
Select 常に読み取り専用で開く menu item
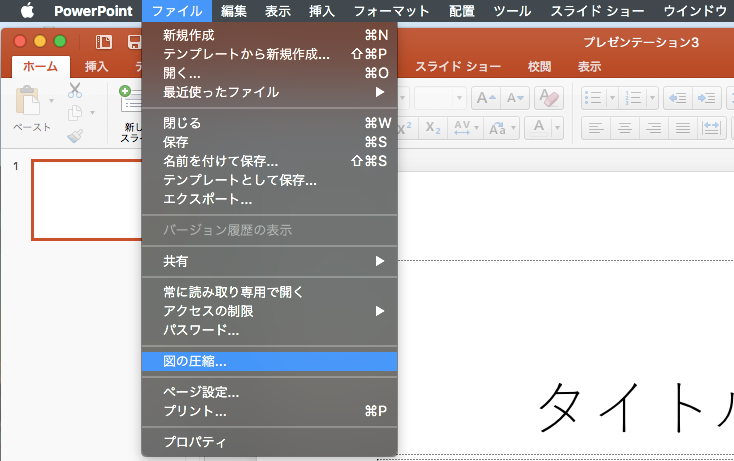[269, 292]
